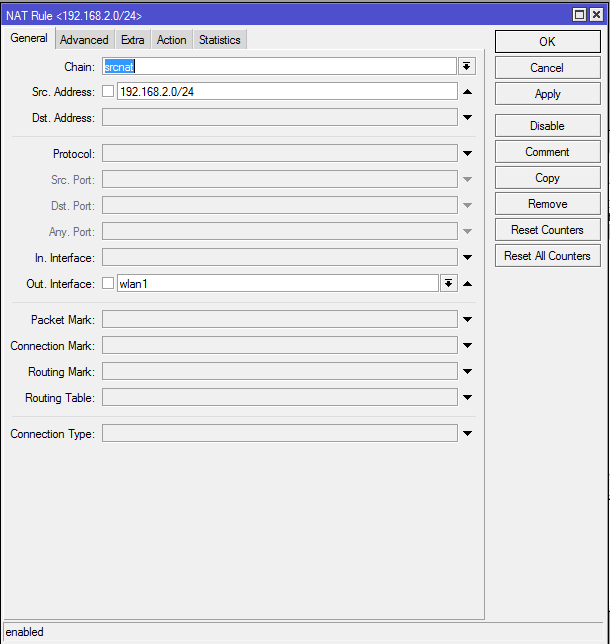Image resolution: width=610 pixels, height=644 pixels.
Task: Click the 'enabled' status bar text
Action: [x=25, y=632]
